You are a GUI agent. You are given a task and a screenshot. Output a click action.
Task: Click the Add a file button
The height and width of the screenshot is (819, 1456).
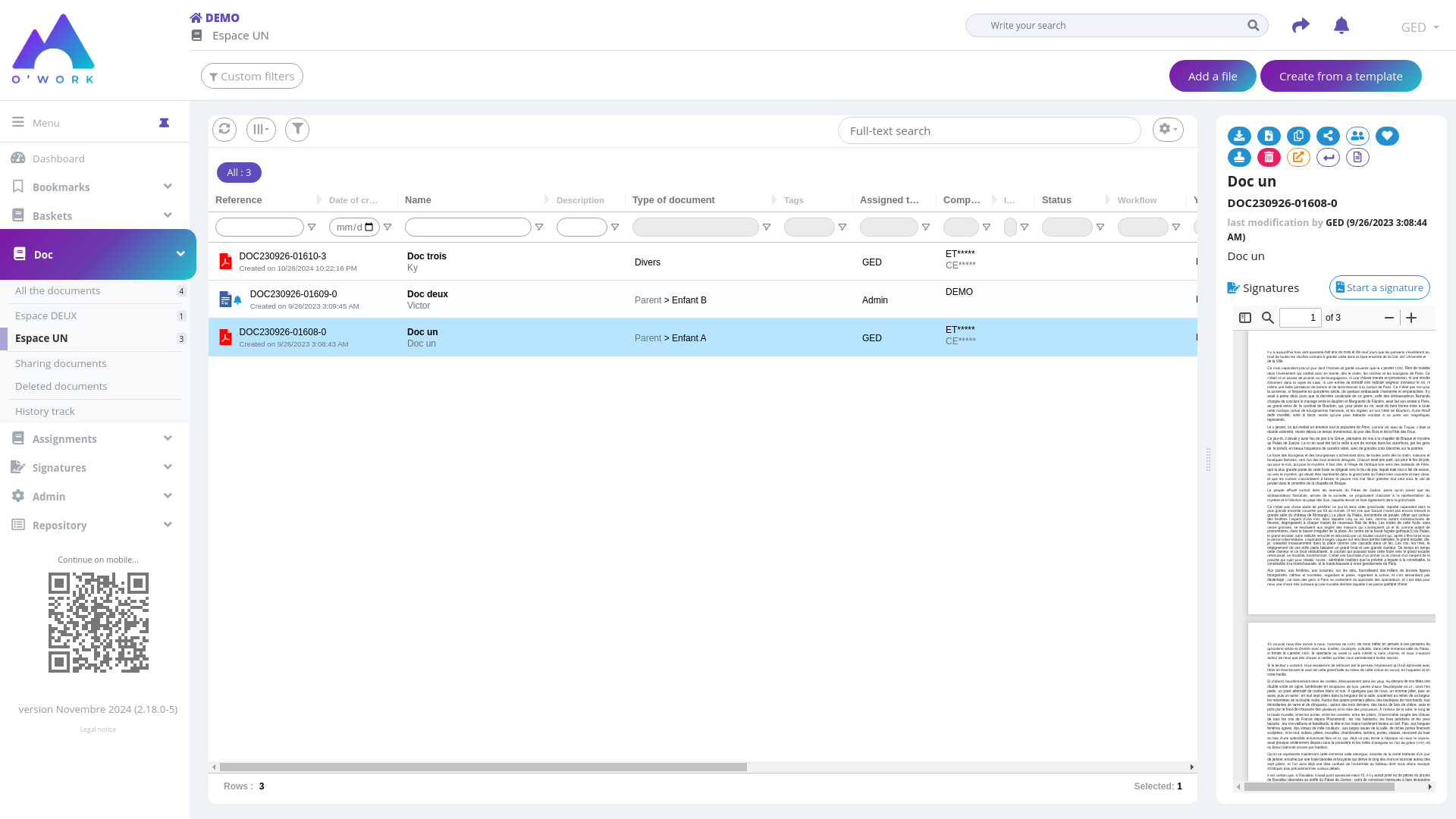tap(1213, 77)
